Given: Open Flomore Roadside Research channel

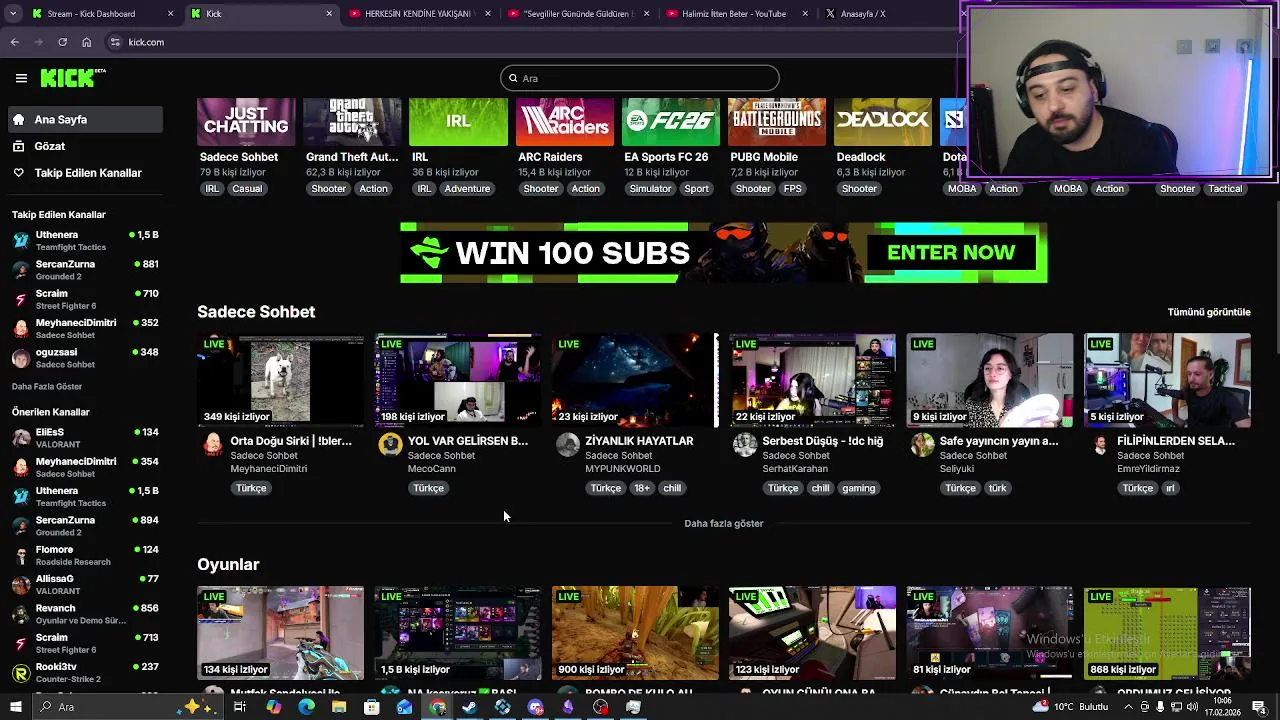Looking at the screenshot, I should pyautogui.click(x=85, y=555).
